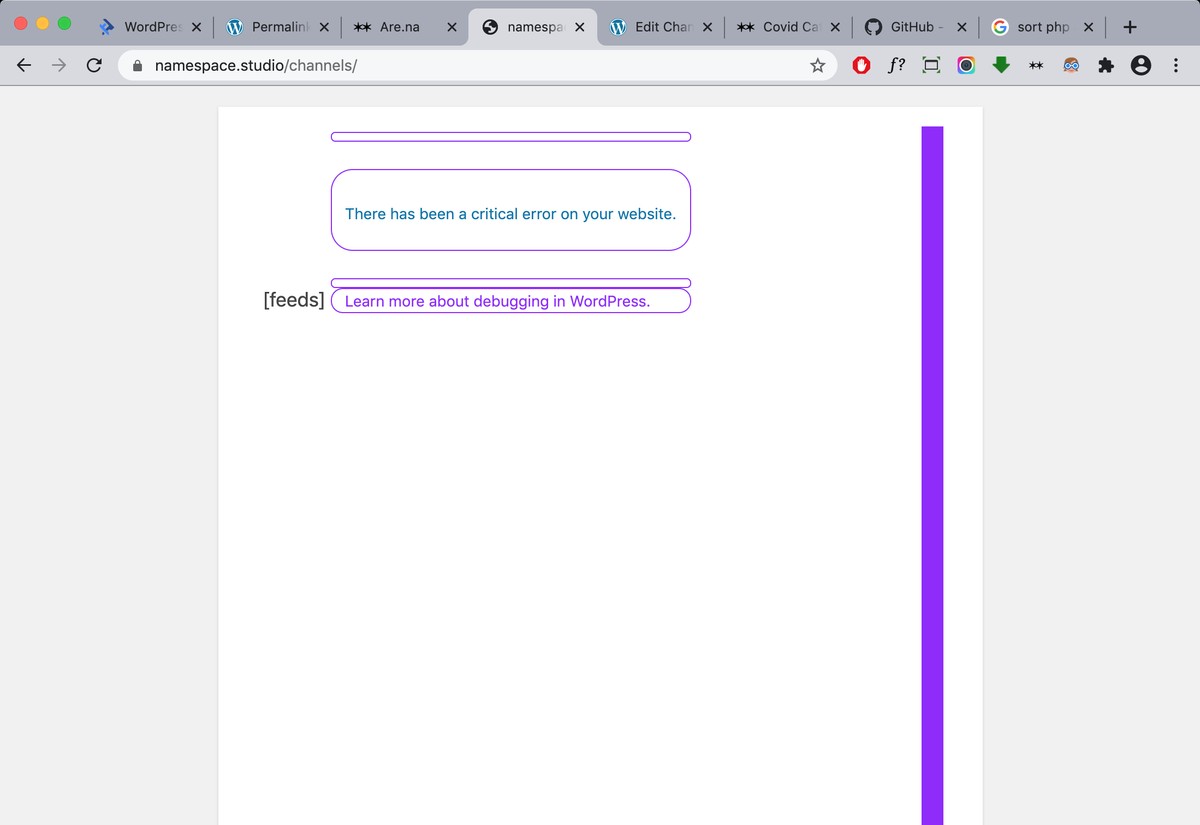Close the GitHub tab
Screen dimensions: 1200x825
[x=961, y=27]
